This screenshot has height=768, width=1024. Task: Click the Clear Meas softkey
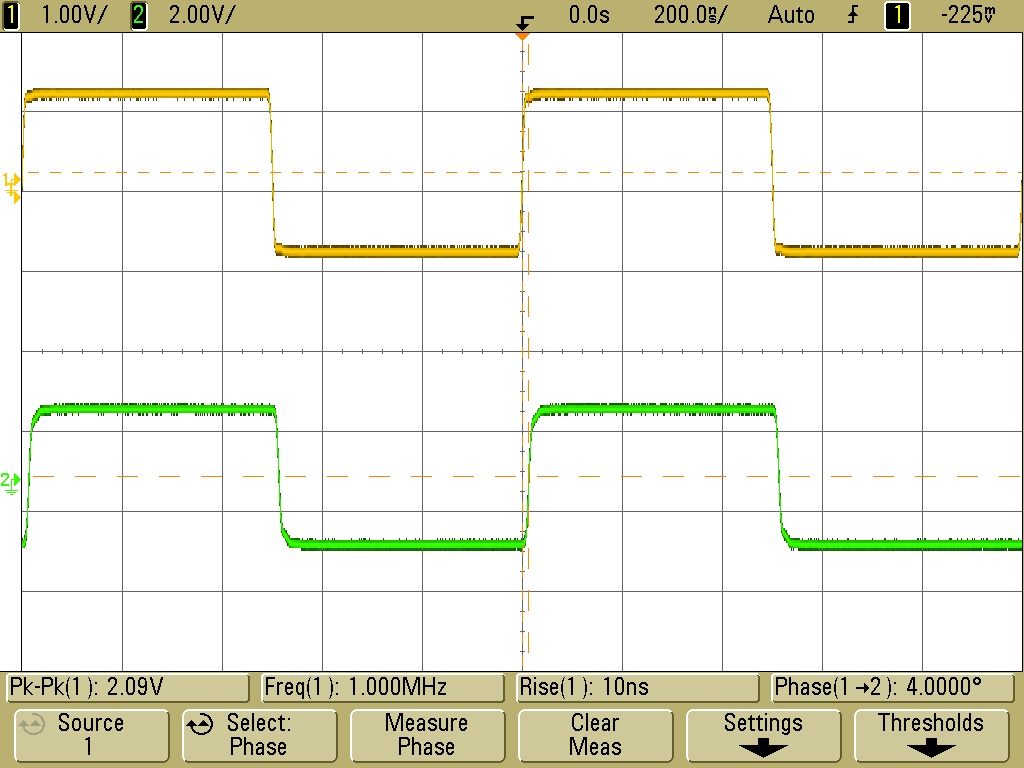[x=595, y=735]
